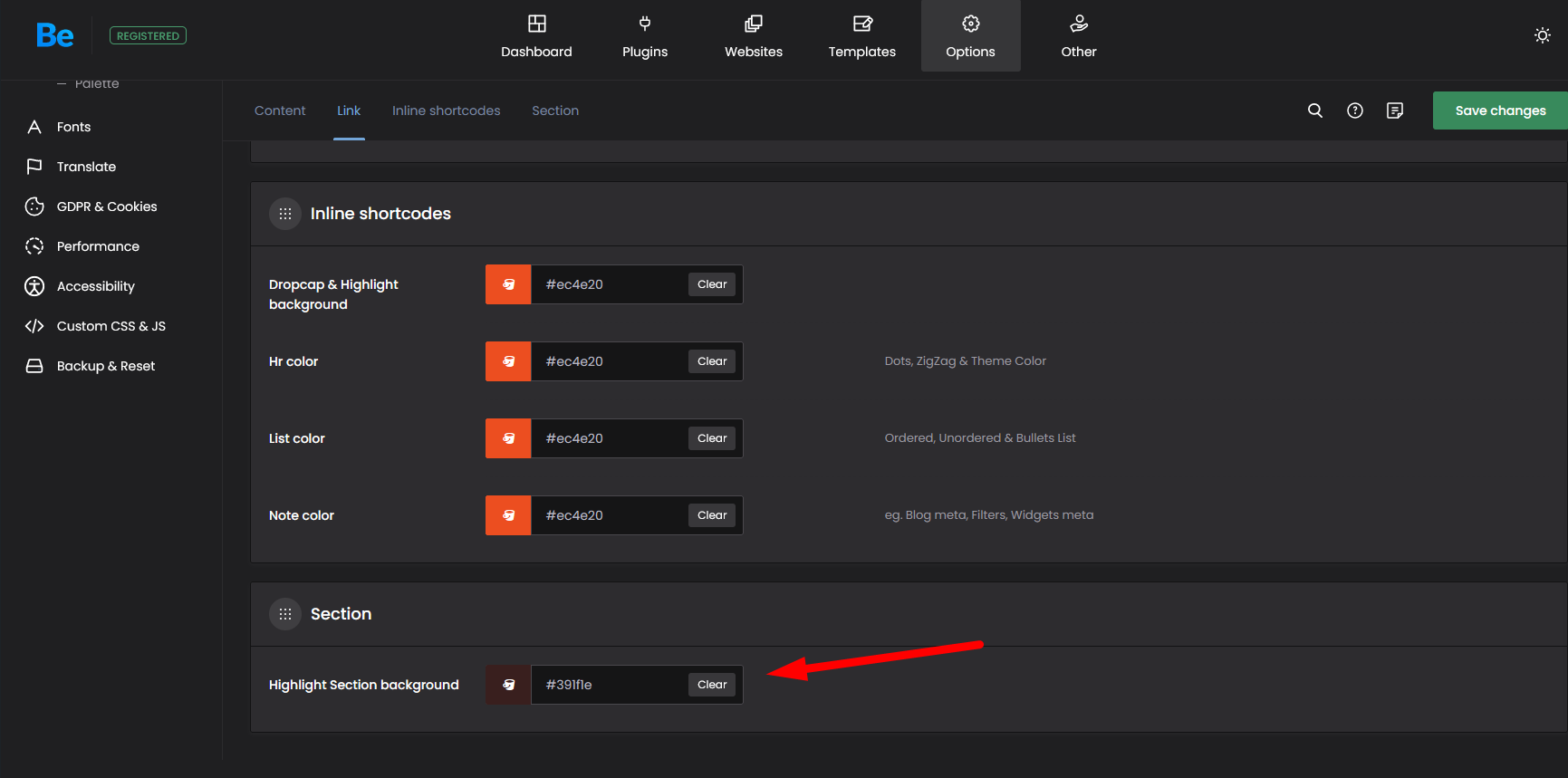1568x778 pixels.
Task: Click the Performance gauge icon
Action: [x=34, y=246]
